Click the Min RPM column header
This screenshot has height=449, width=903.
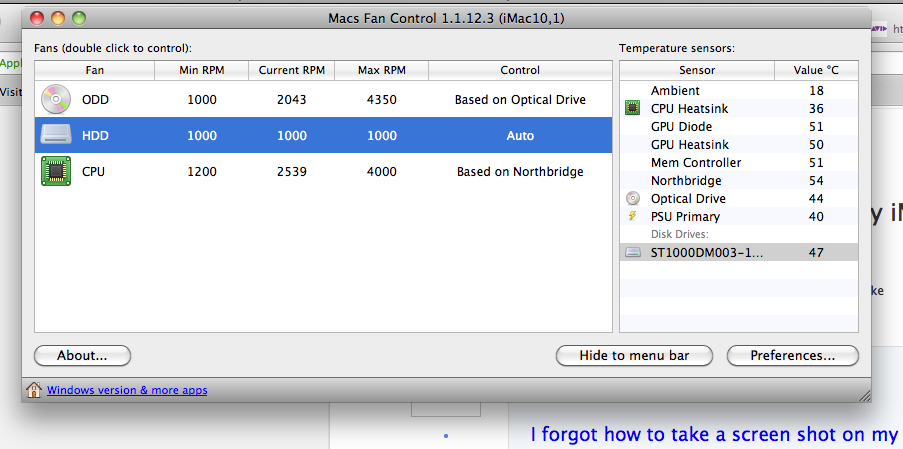point(202,70)
